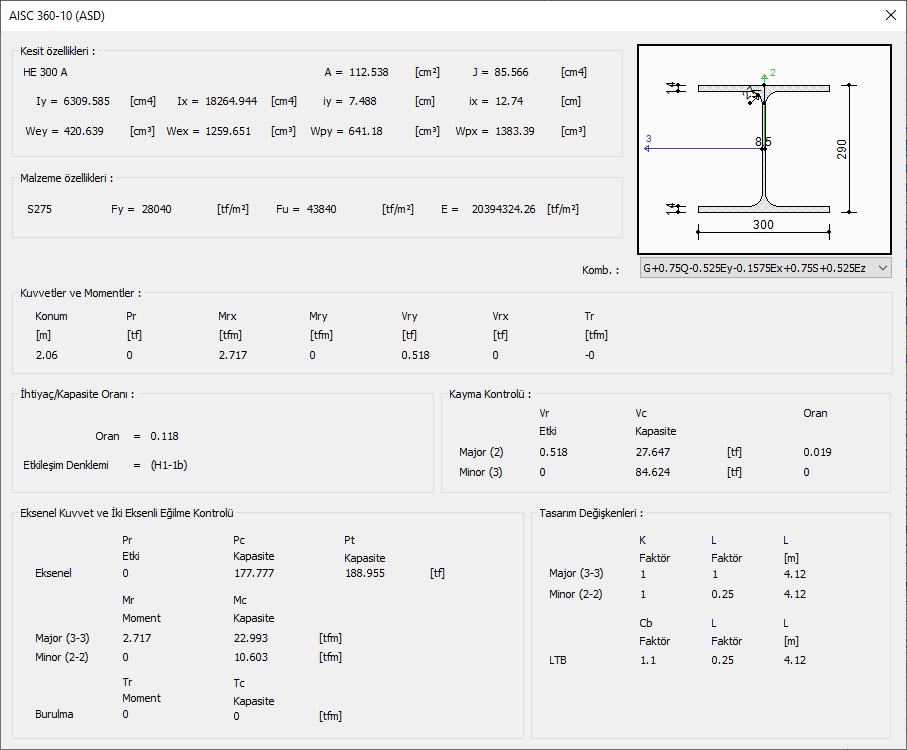The height and width of the screenshot is (750, 907).
Task: Open the Komb. load combination dropdown
Action: click(765, 268)
